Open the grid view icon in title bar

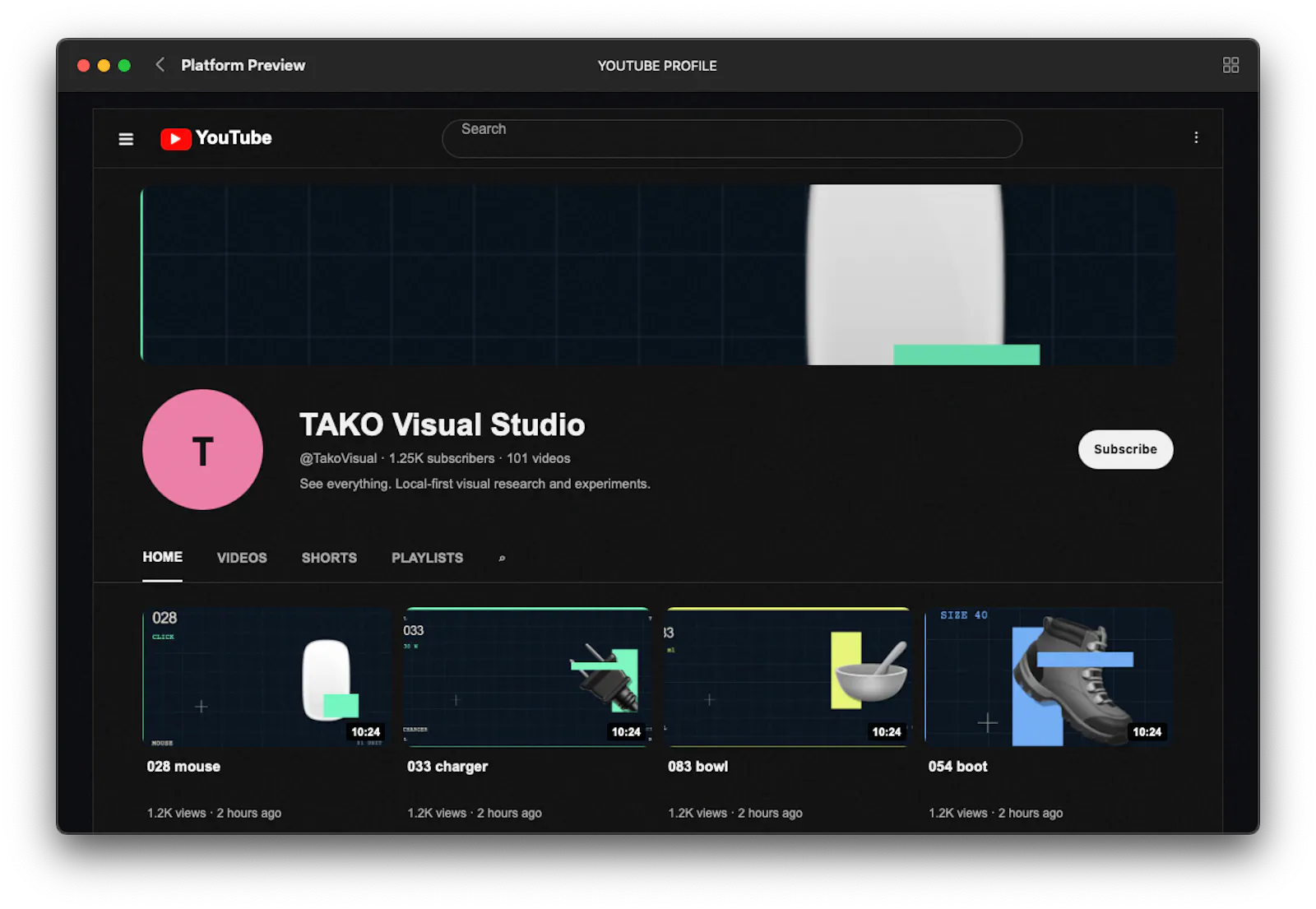1230,65
